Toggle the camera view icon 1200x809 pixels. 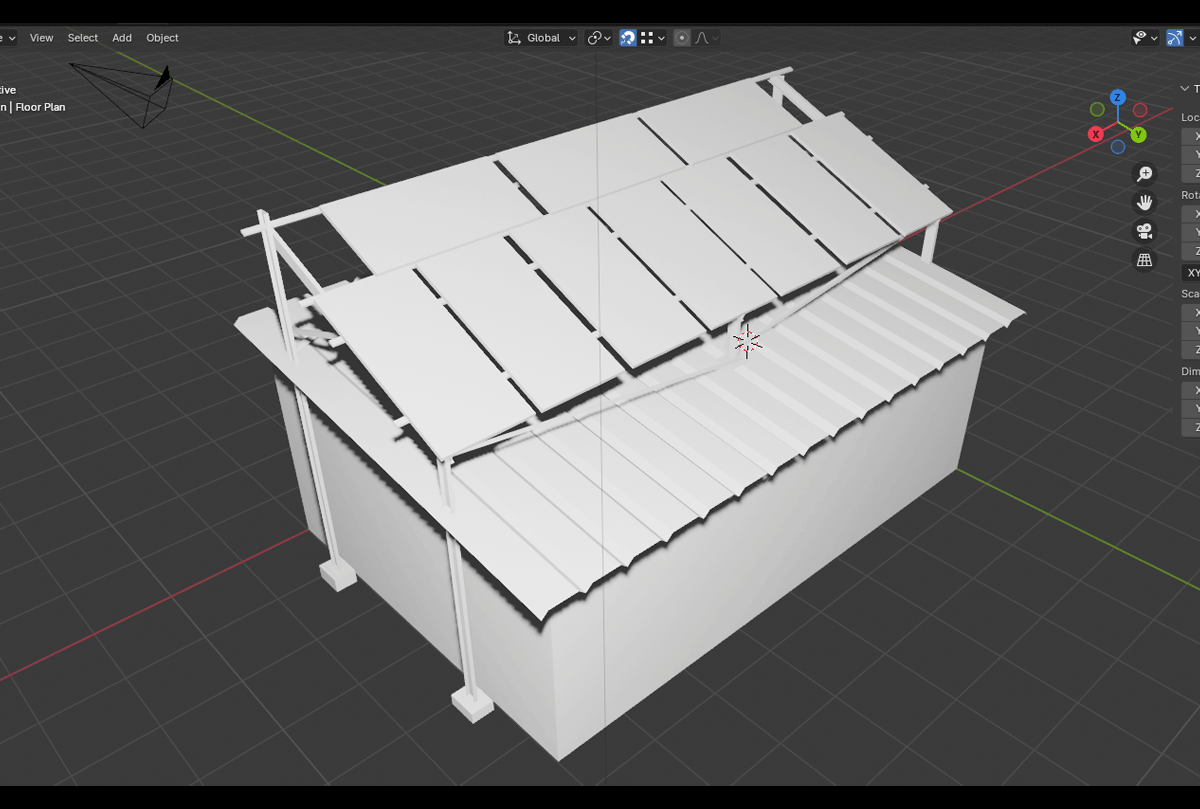pyautogui.click(x=1145, y=232)
